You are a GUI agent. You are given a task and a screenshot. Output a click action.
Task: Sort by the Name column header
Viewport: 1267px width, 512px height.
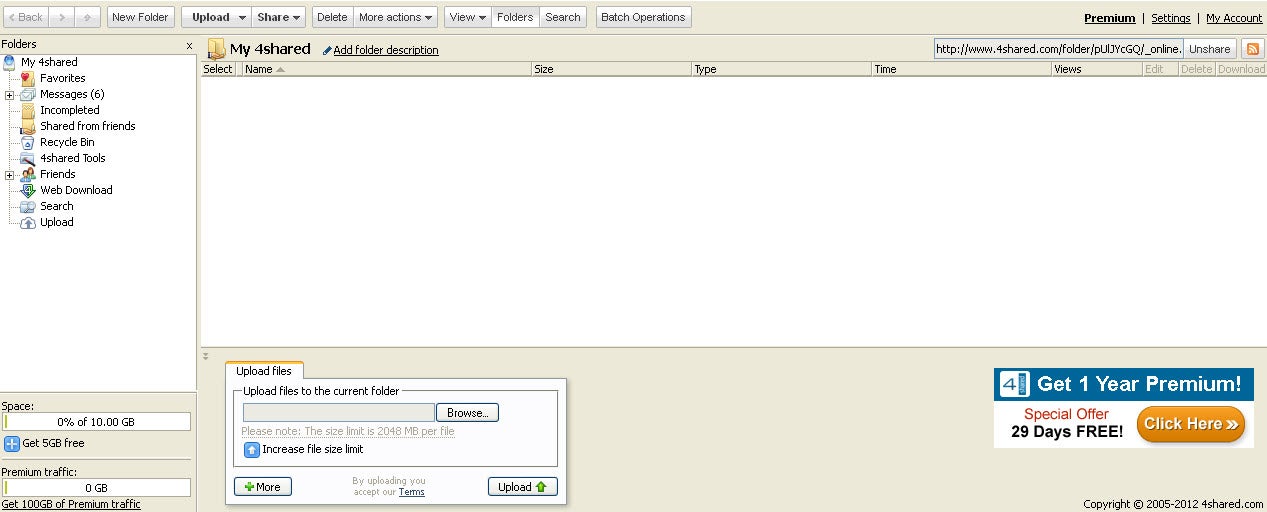[x=387, y=69]
